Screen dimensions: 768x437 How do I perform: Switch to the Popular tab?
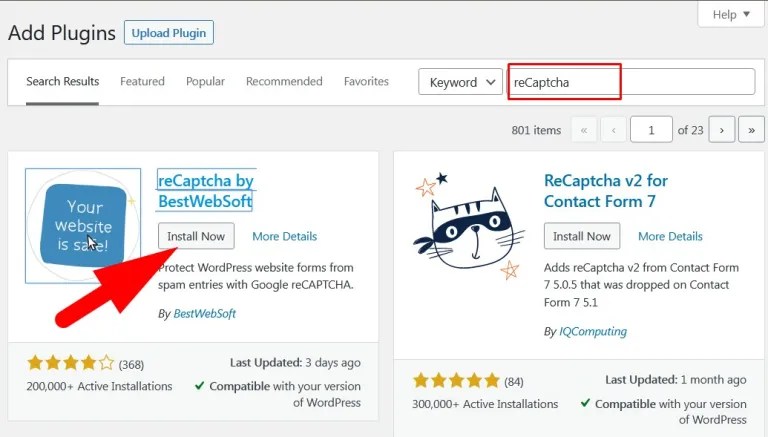[x=205, y=81]
